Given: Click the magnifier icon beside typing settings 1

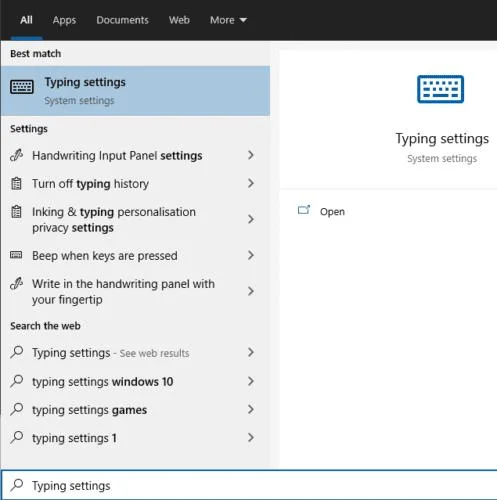Looking at the screenshot, I should [x=17, y=437].
